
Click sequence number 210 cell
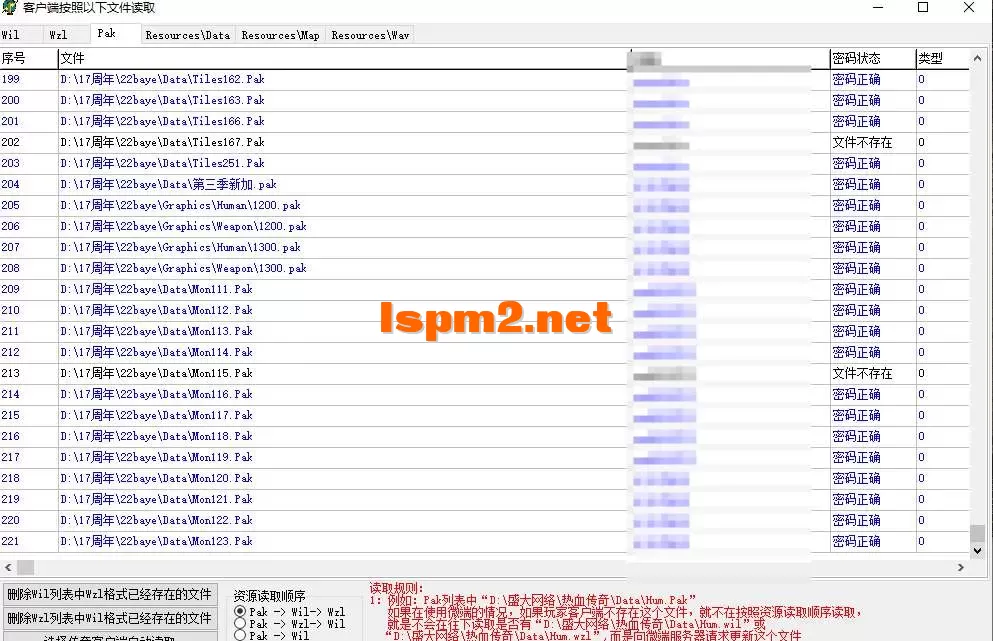[11, 310]
